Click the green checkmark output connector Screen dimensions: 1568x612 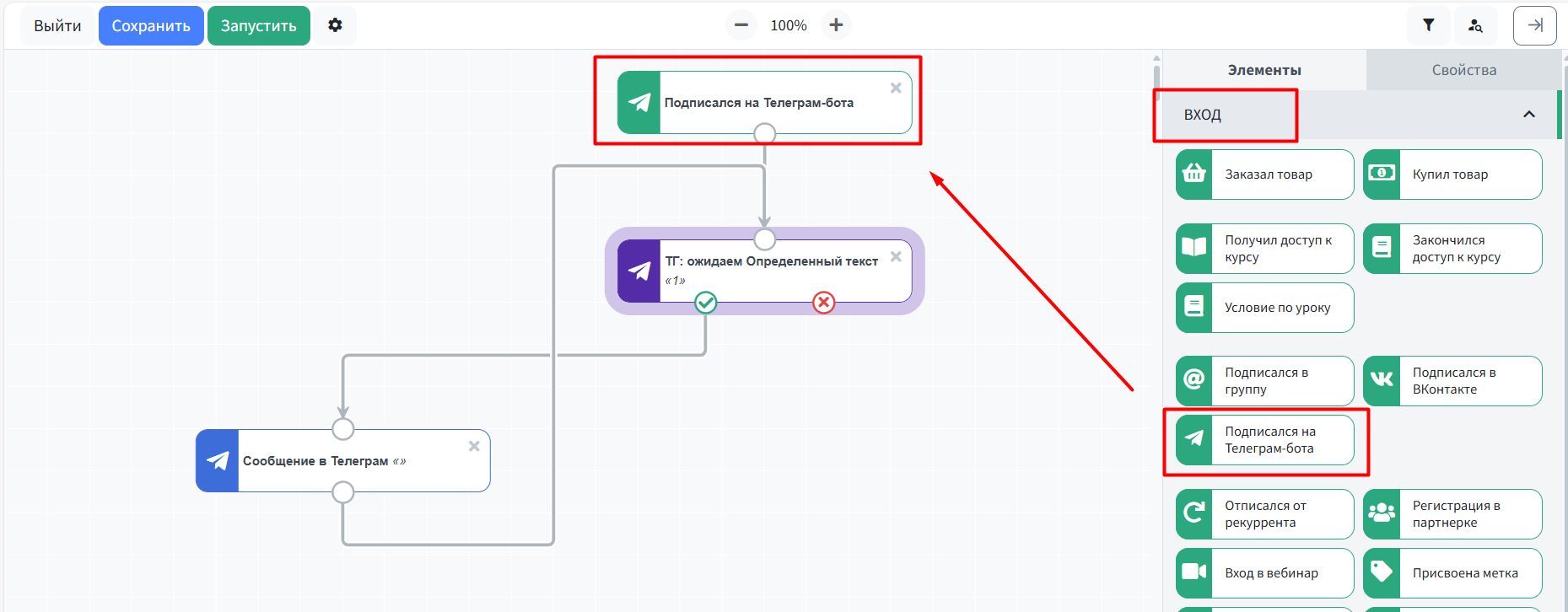tap(706, 302)
